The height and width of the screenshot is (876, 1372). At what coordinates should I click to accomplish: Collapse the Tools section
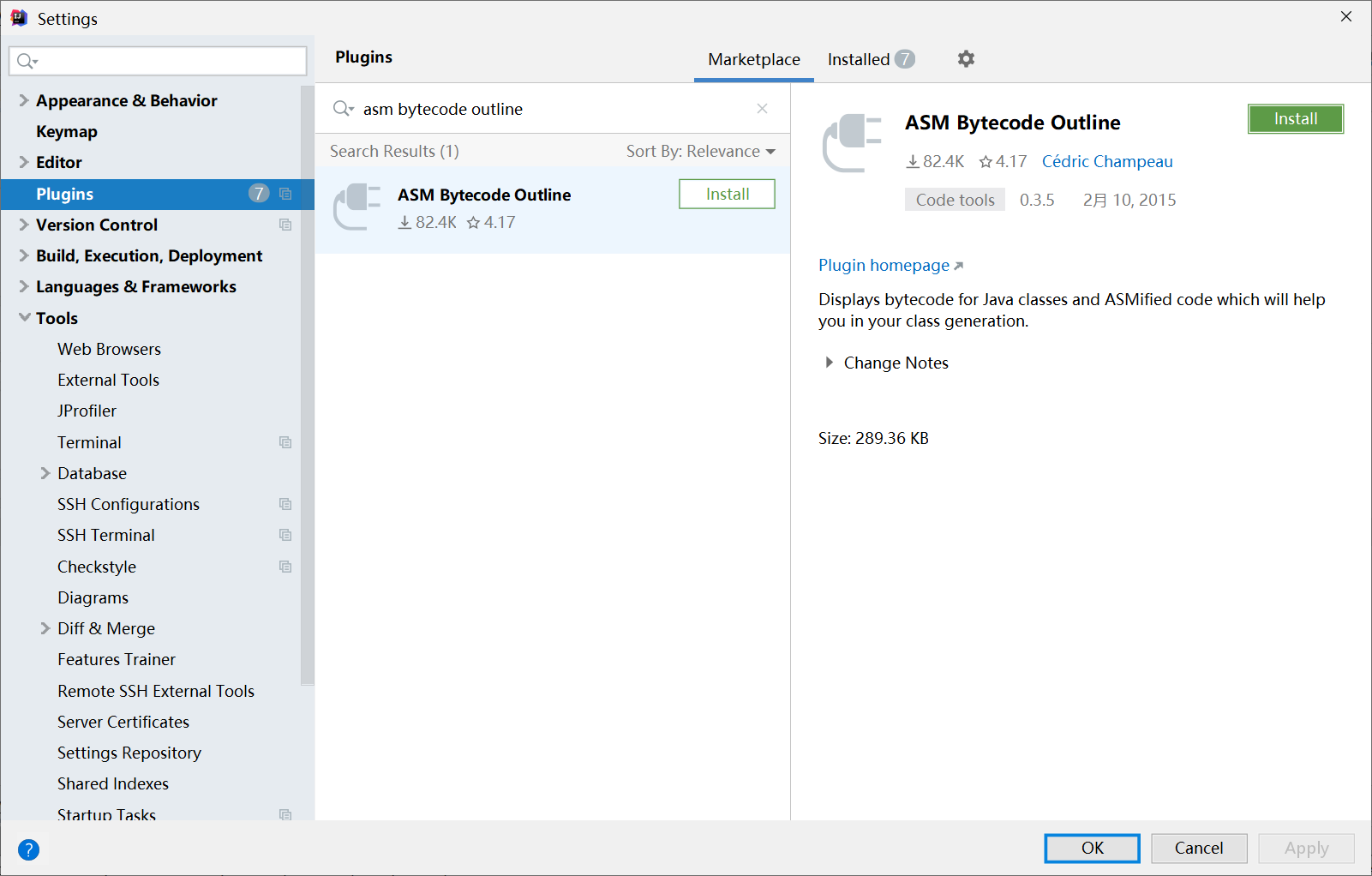24,318
